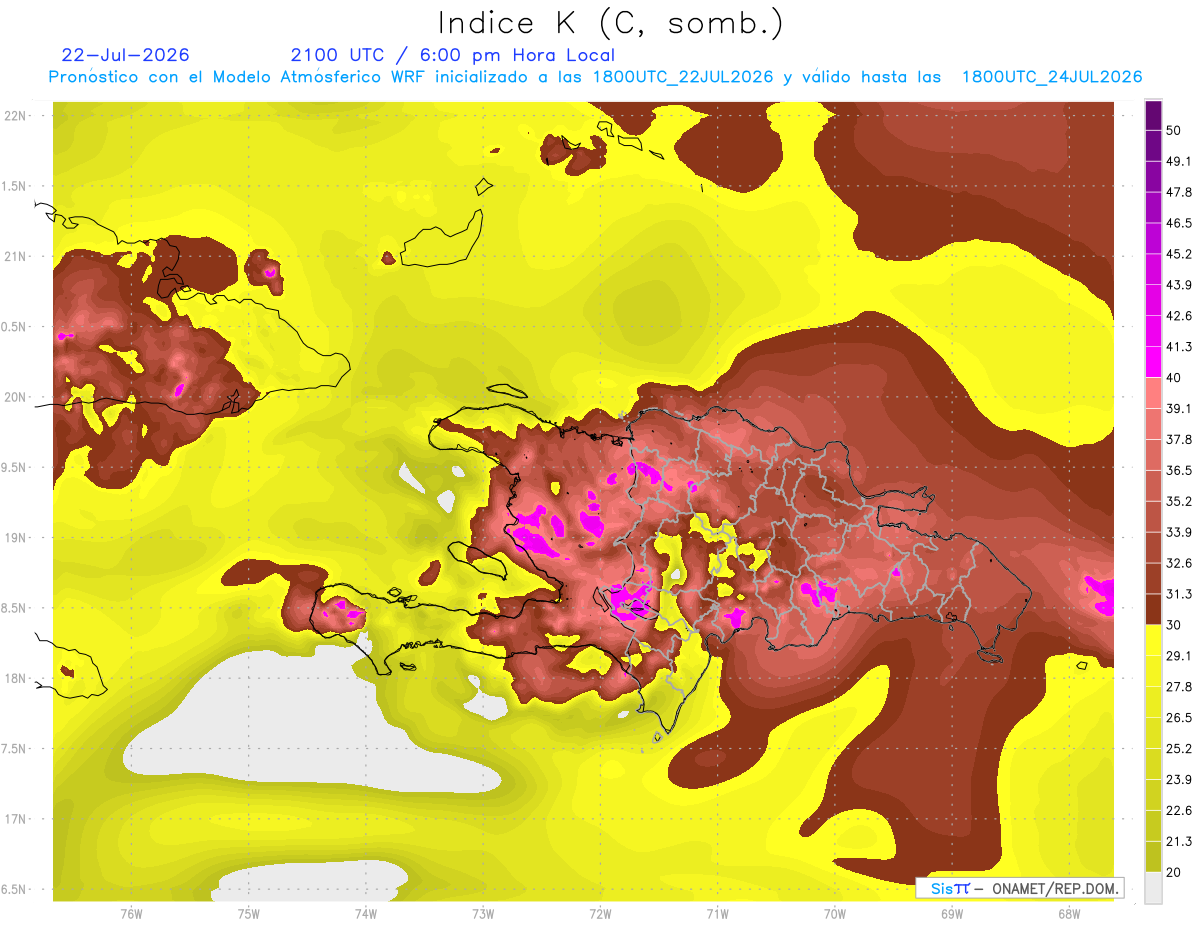Click colorbar value '33.9'
Viewport: 1200px width, 927px height.
1179,532
